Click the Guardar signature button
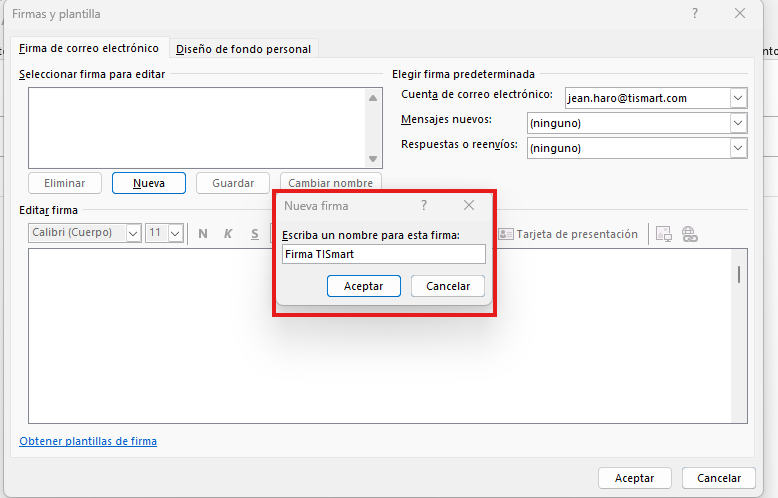778x498 pixels. [x=233, y=183]
